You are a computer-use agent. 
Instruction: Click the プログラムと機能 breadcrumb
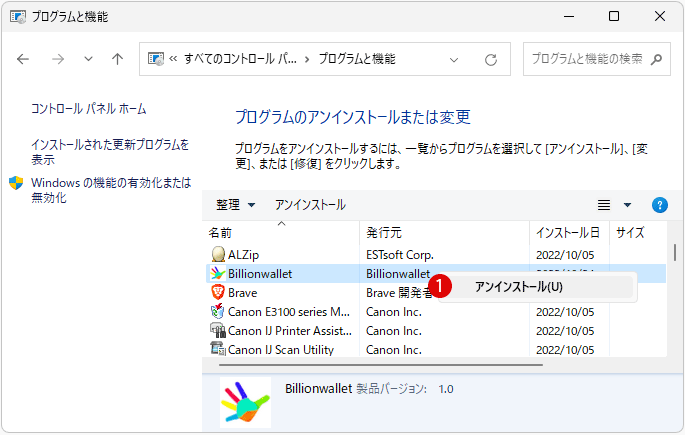point(357,59)
